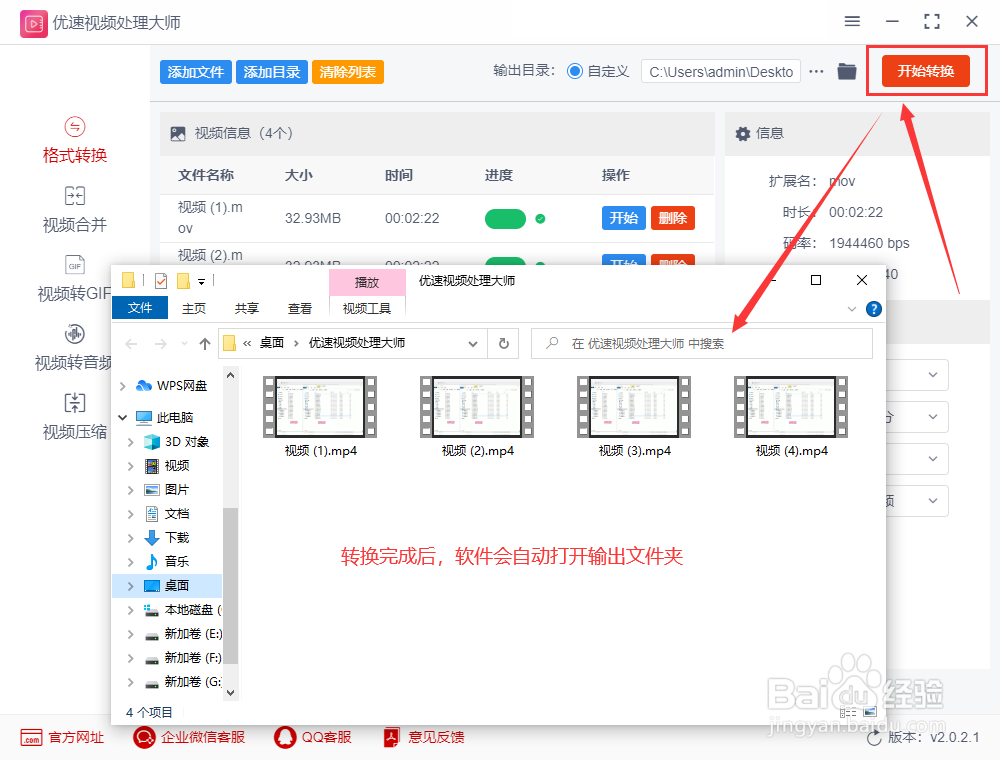Customize quick access toolbar dropdown
1000x760 pixels.
[201, 281]
